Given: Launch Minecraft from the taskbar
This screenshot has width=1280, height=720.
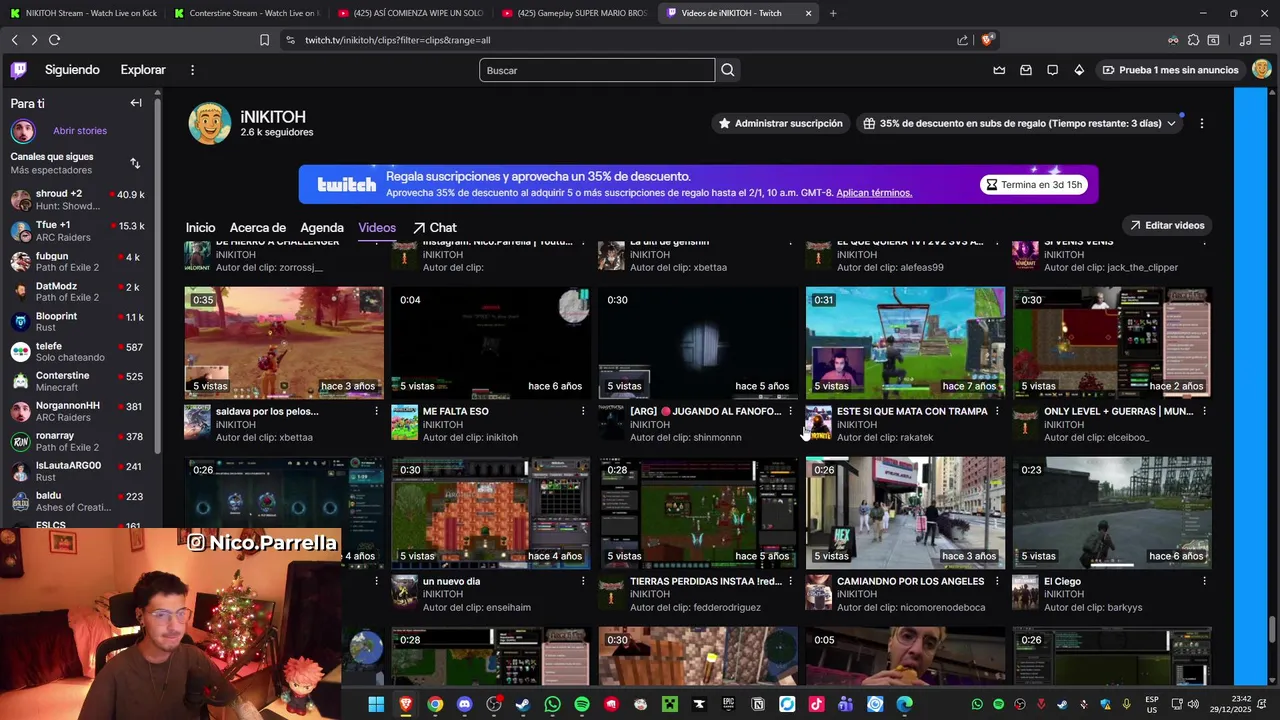Looking at the screenshot, I should click(x=670, y=704).
